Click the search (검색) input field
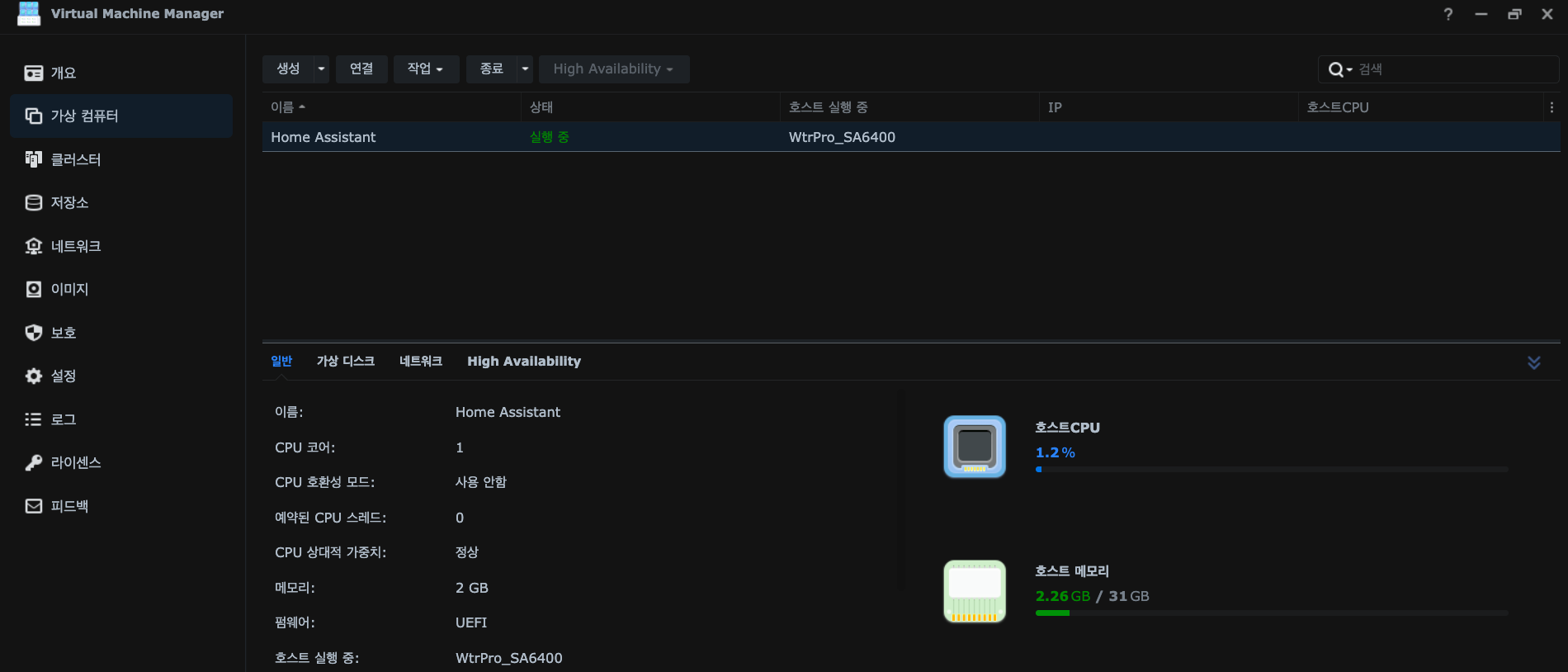Viewport: 1568px width, 672px height. tap(1452, 70)
